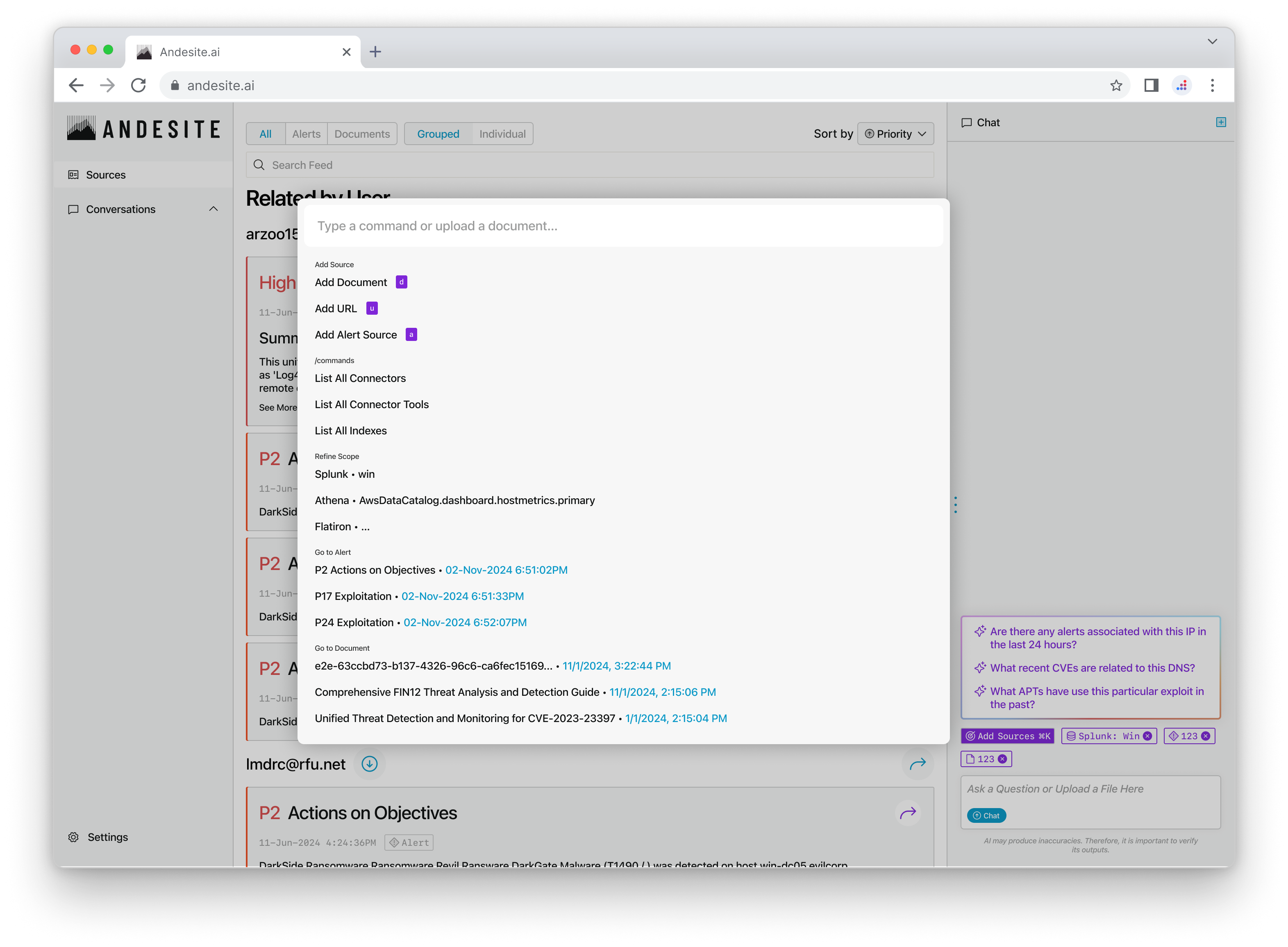The image size is (1288, 947).
Task: Click the share arrow on the lmdrc@rfu.net group
Action: 917,763
